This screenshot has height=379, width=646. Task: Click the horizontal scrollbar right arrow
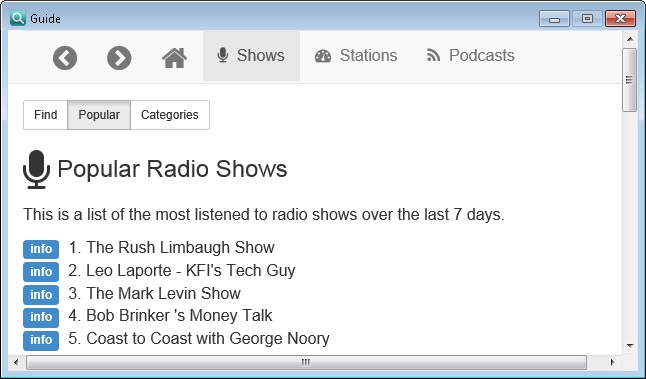(613, 363)
